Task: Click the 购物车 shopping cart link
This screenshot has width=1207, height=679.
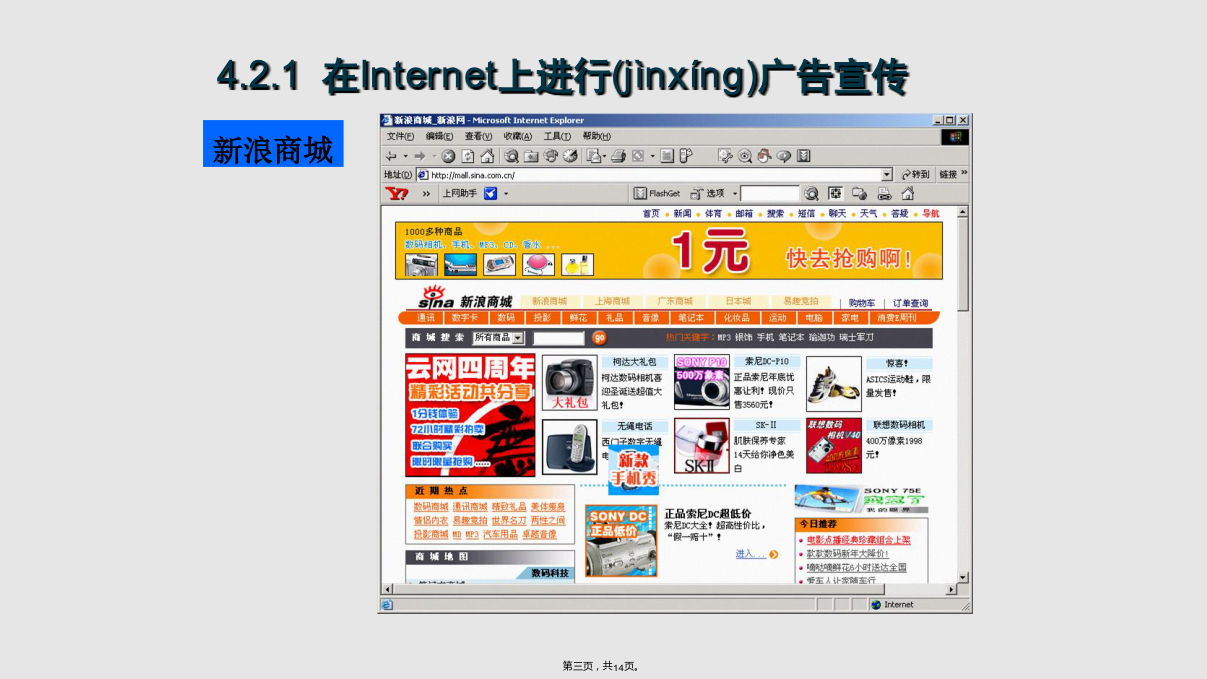Action: 862,303
